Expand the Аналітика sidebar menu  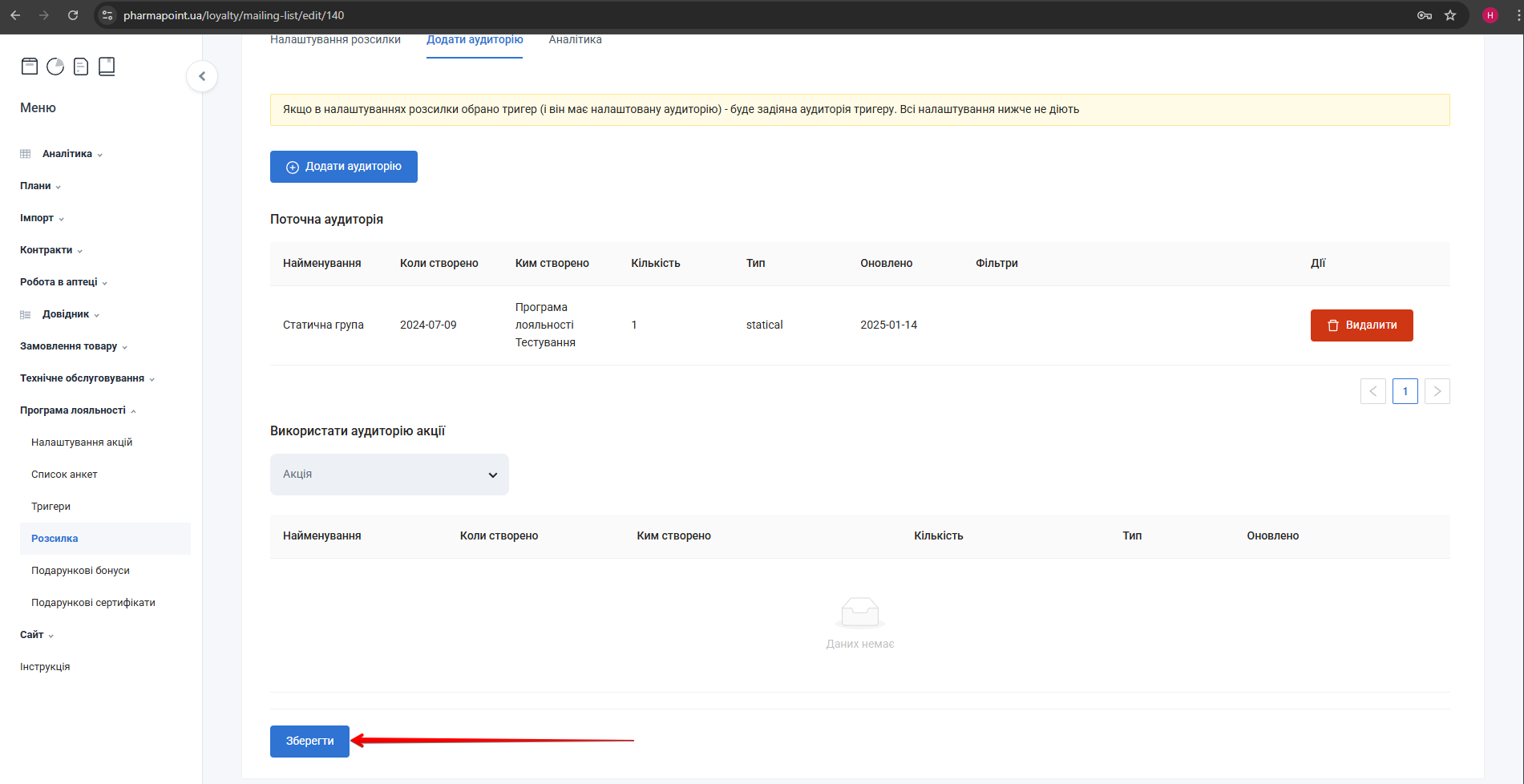tap(72, 154)
